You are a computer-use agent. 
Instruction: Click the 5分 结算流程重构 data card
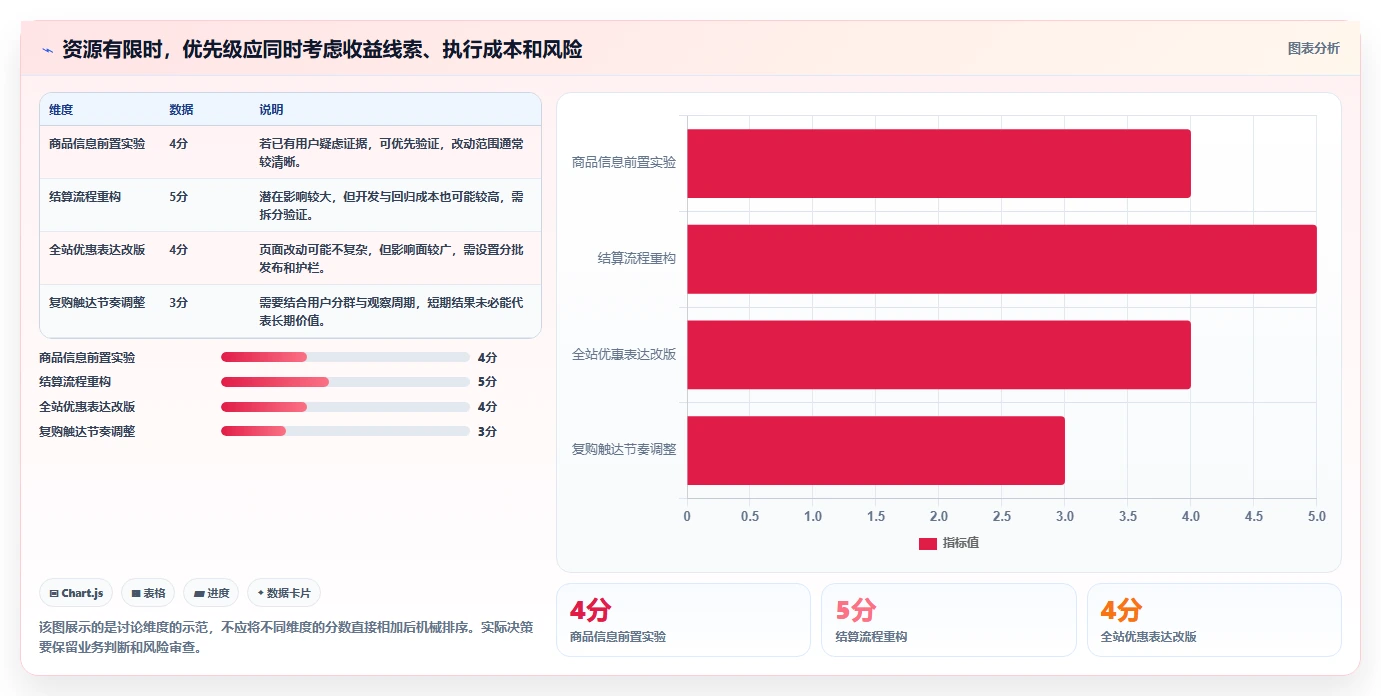(949, 620)
